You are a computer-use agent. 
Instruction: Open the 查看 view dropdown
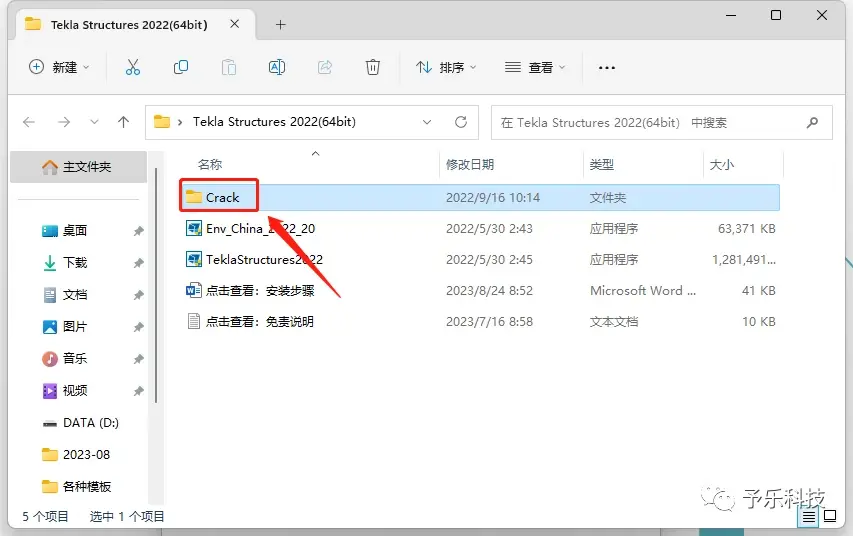pos(535,67)
